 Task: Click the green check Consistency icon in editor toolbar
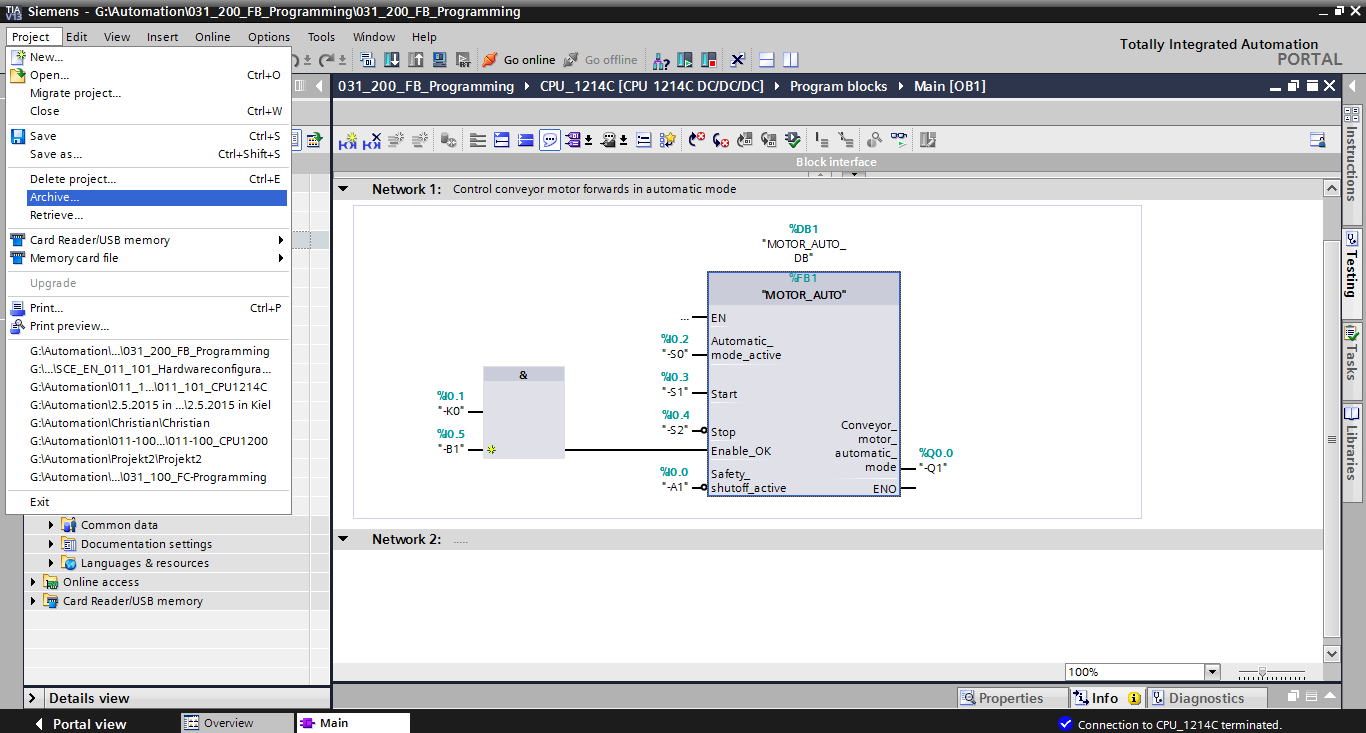coord(793,140)
